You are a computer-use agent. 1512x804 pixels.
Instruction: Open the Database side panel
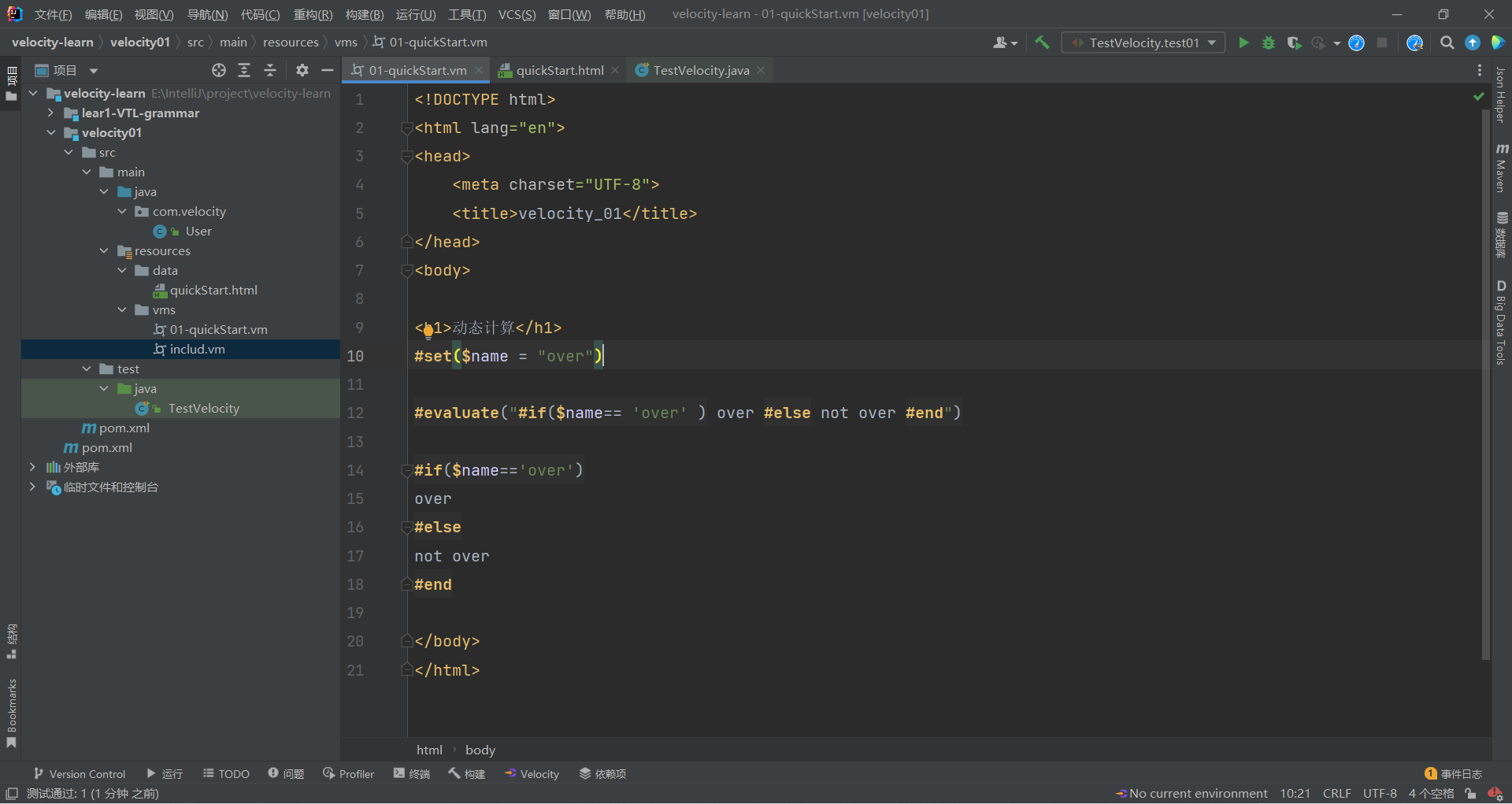coord(1501,235)
